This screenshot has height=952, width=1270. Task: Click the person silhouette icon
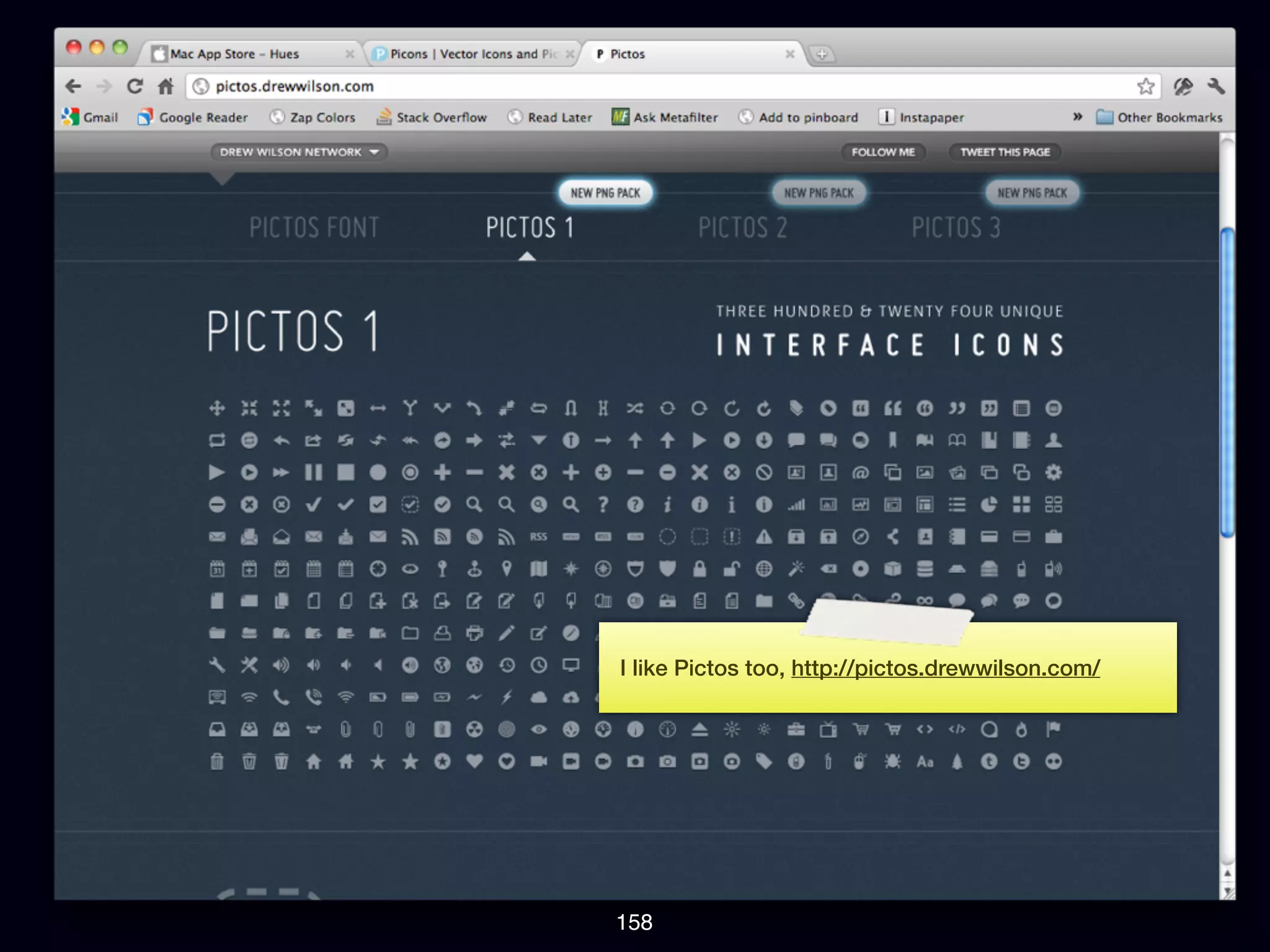tap(1053, 440)
